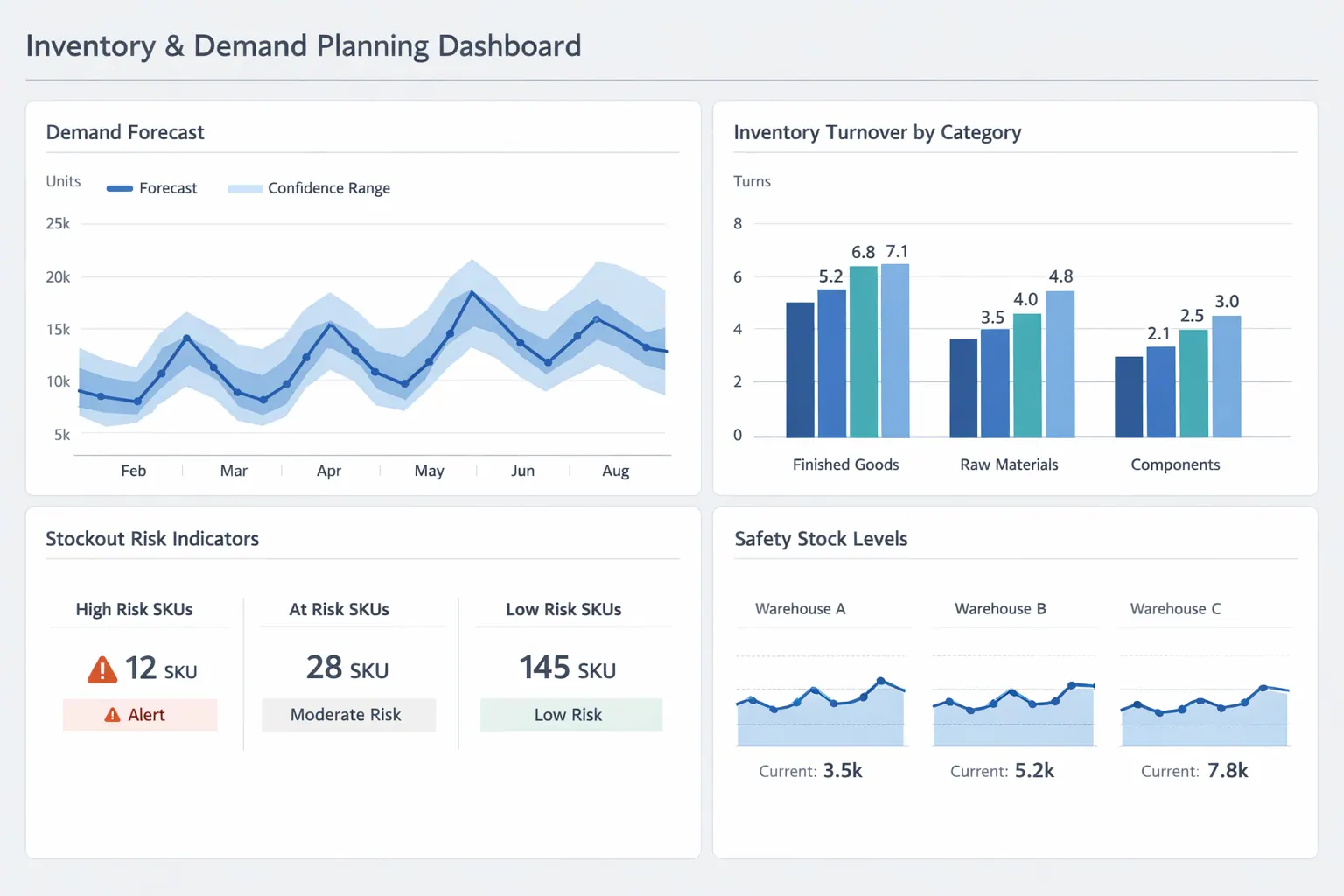Click the Warehouse B trend graph
1344x896 pixels.
tap(1012, 709)
